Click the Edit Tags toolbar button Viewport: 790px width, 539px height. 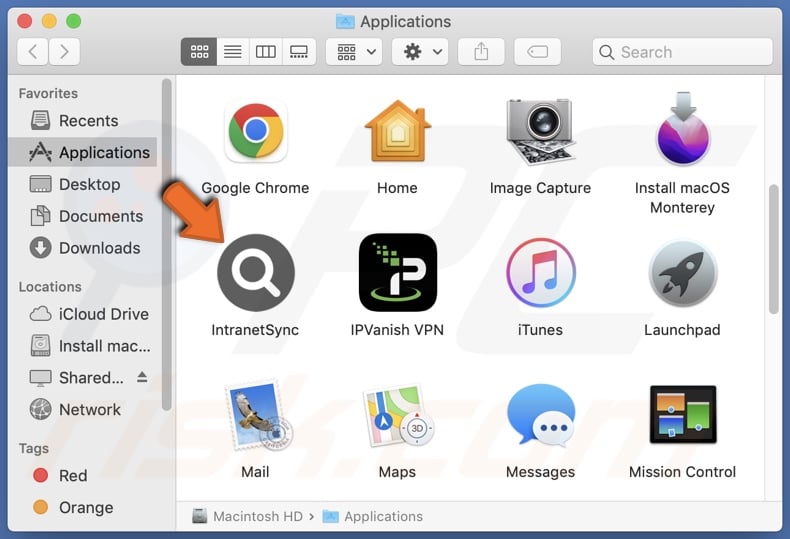click(x=538, y=51)
